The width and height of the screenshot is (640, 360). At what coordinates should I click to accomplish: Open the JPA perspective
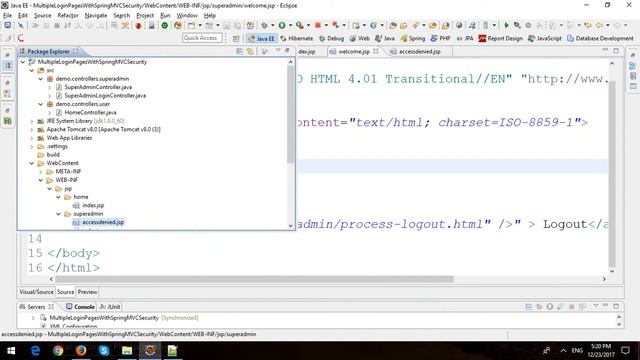click(465, 38)
